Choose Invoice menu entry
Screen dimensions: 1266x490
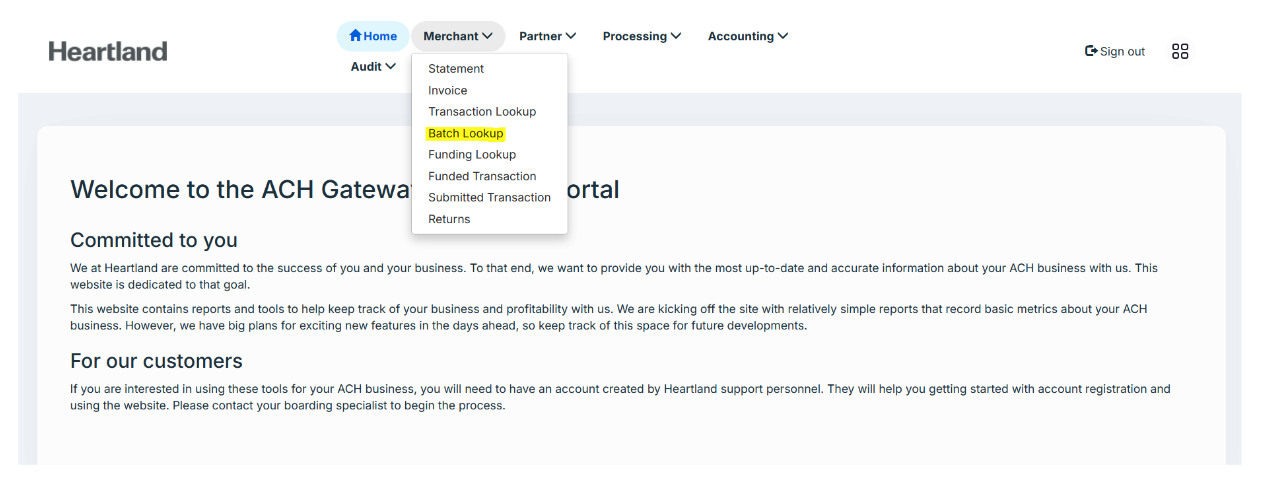point(448,90)
